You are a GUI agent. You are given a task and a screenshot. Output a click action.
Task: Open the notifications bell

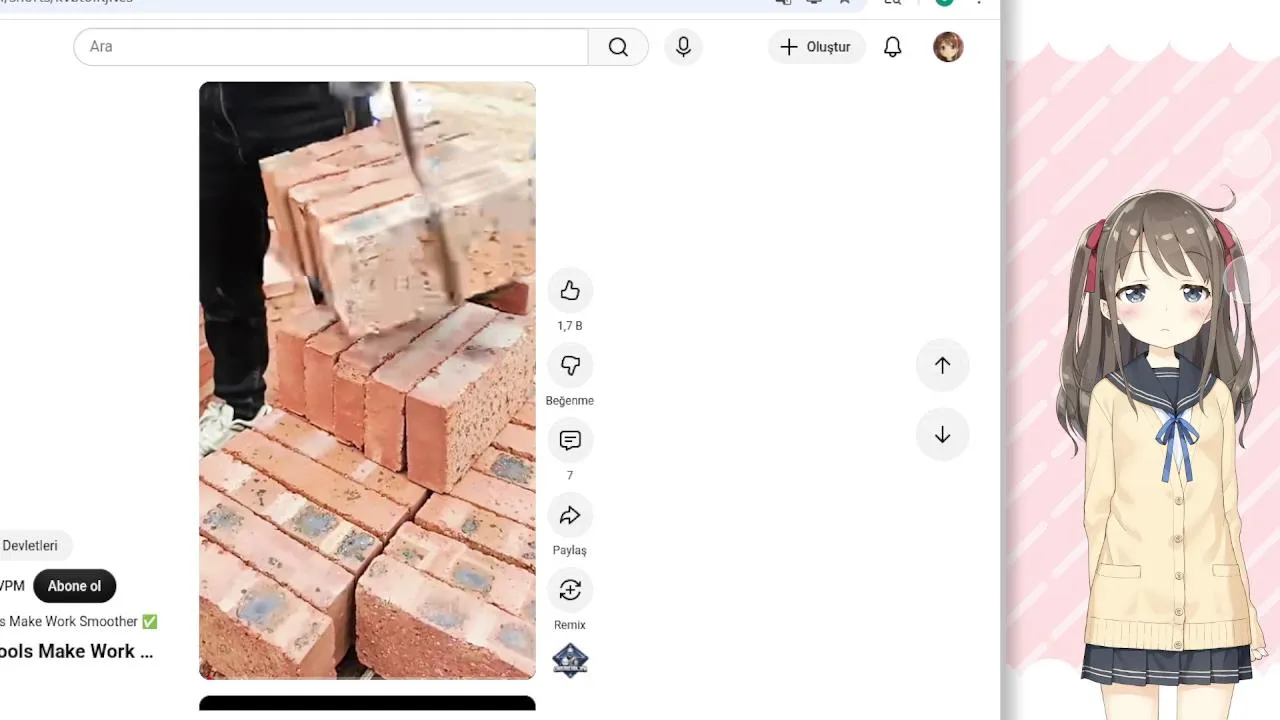click(x=892, y=47)
